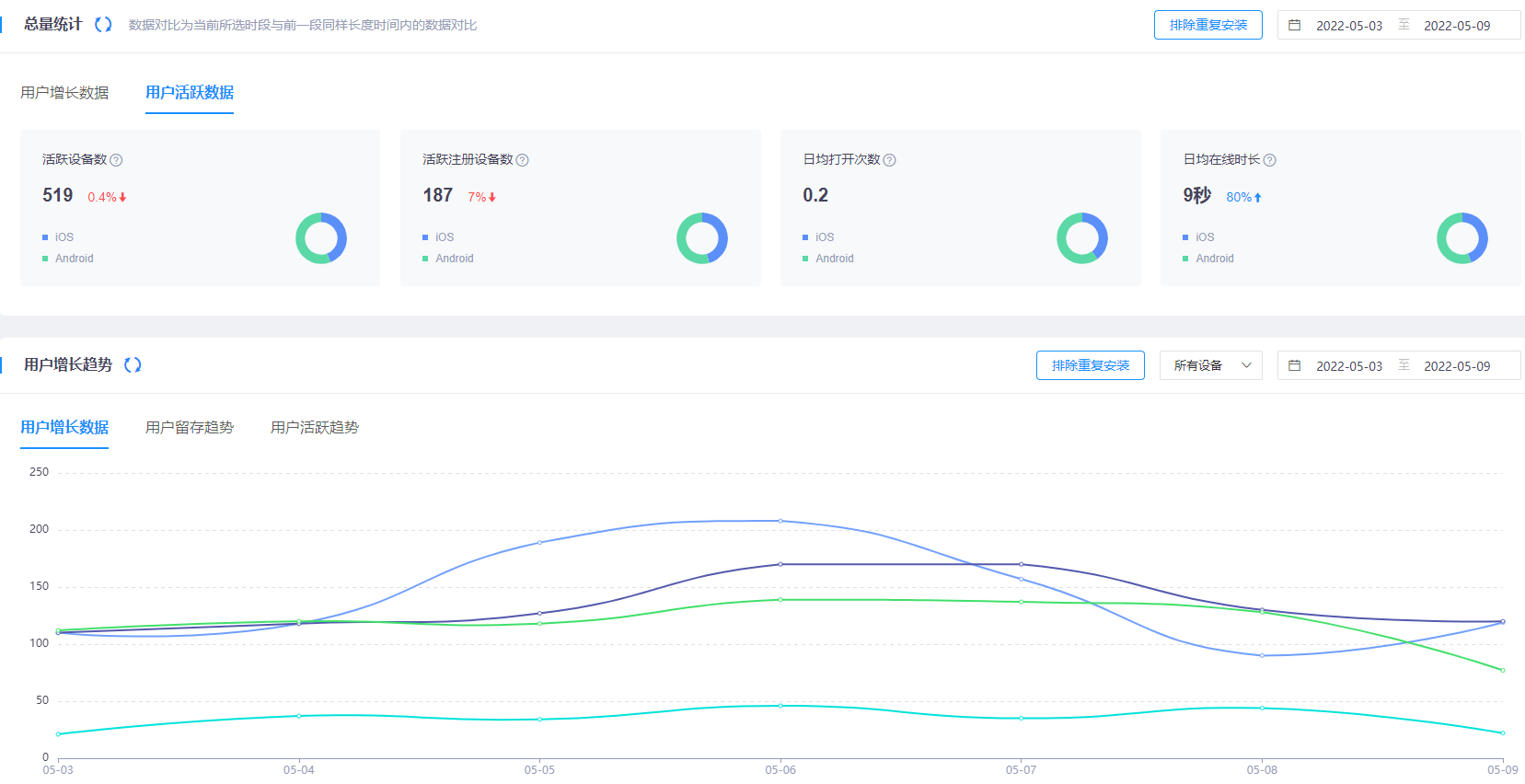
Task: Open the 用户活跃趋势 tab
Action: (x=315, y=428)
